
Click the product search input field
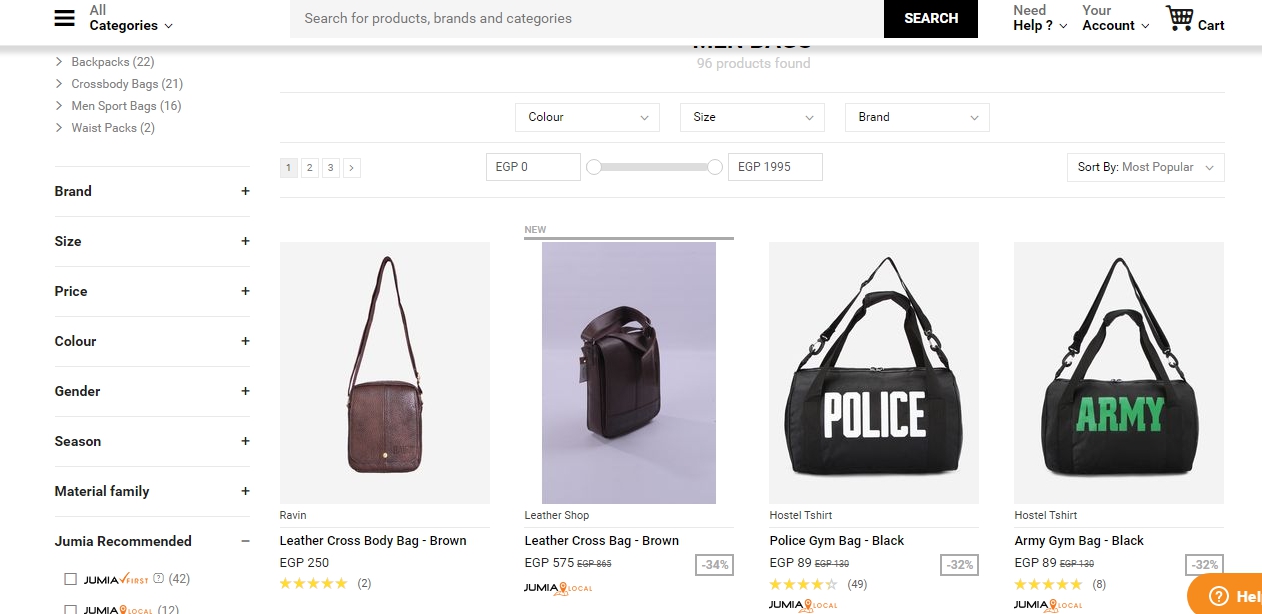click(x=586, y=18)
